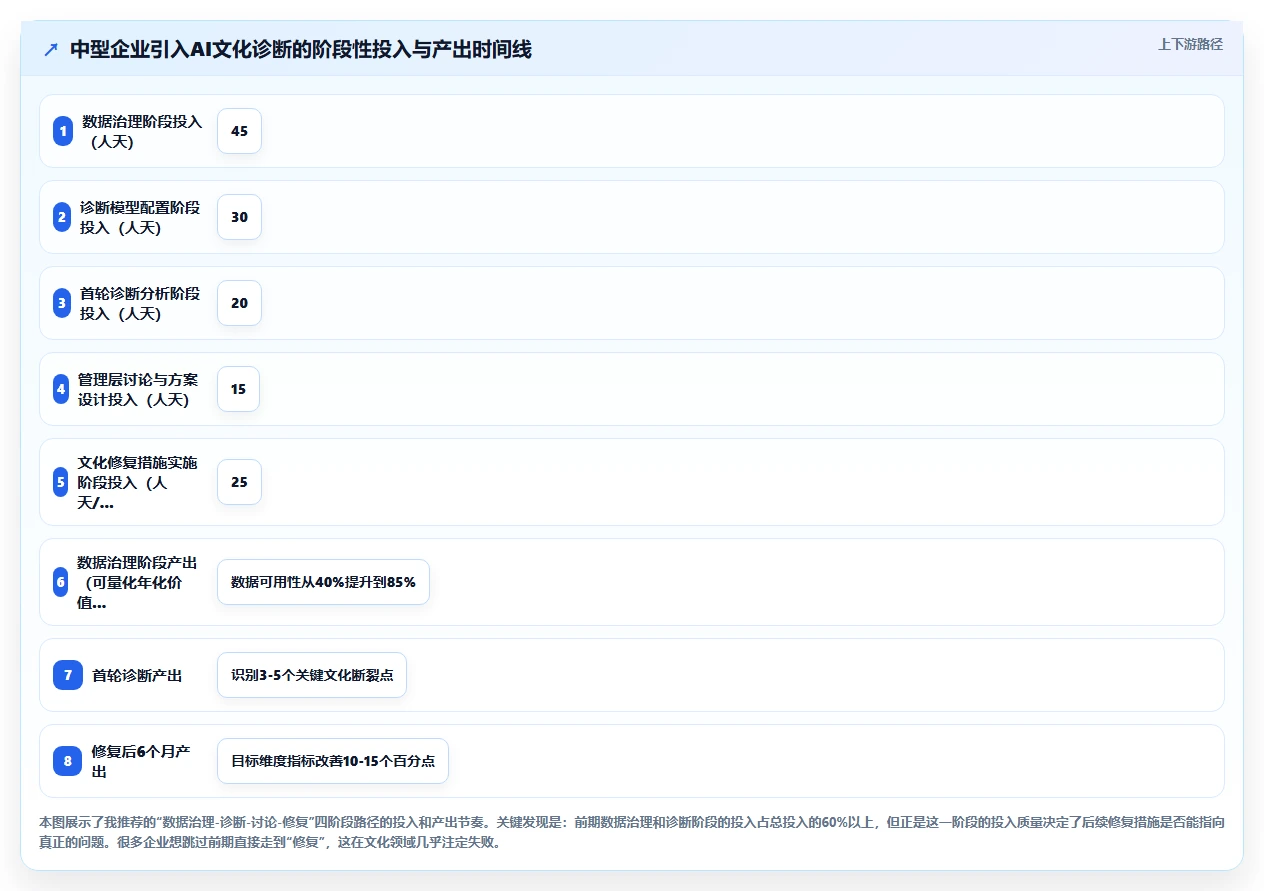Click the label 数据治理阶段投入（人天）
The height and width of the screenshot is (891, 1264).
(x=142, y=131)
